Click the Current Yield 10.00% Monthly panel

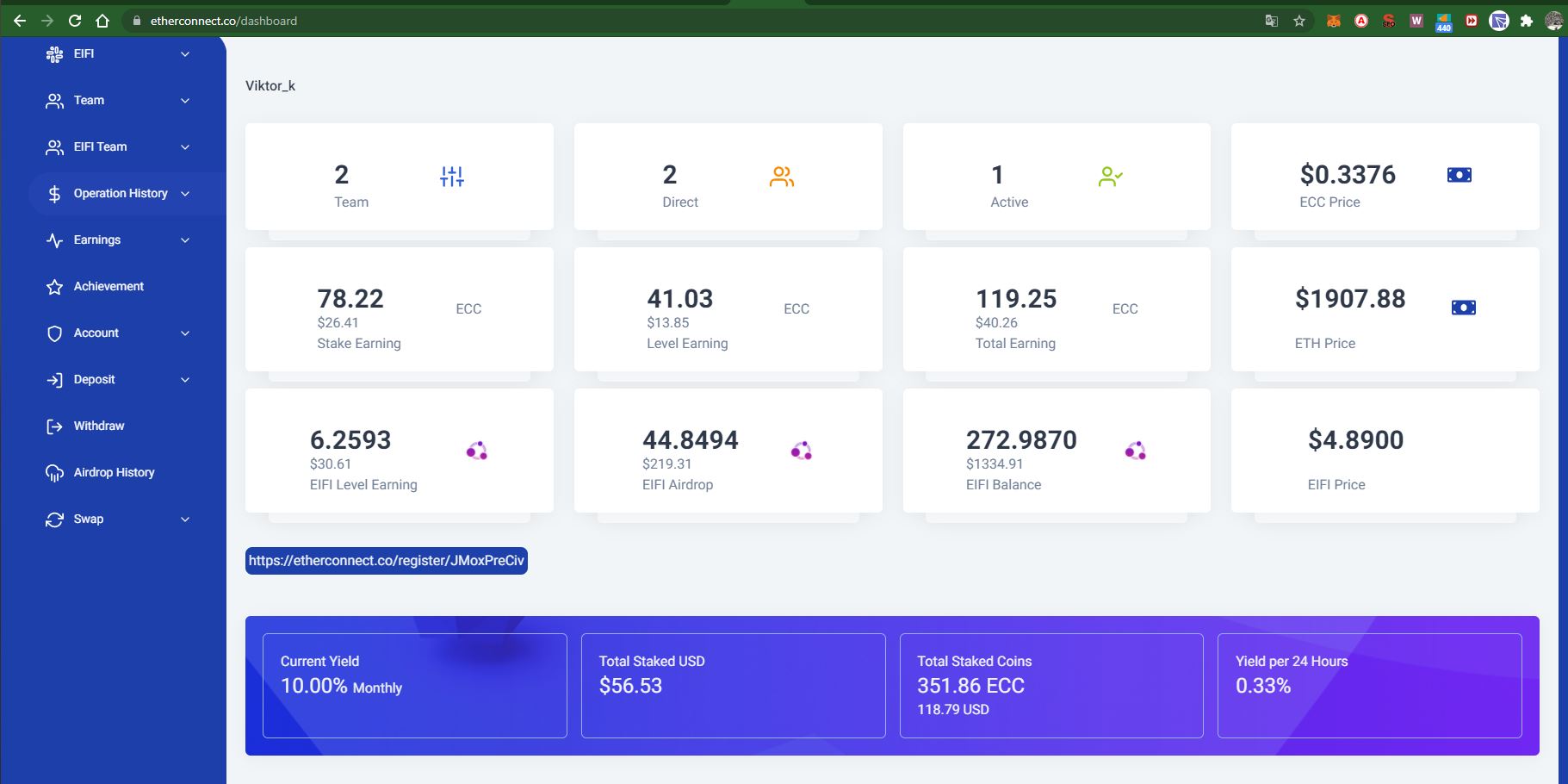click(x=415, y=686)
